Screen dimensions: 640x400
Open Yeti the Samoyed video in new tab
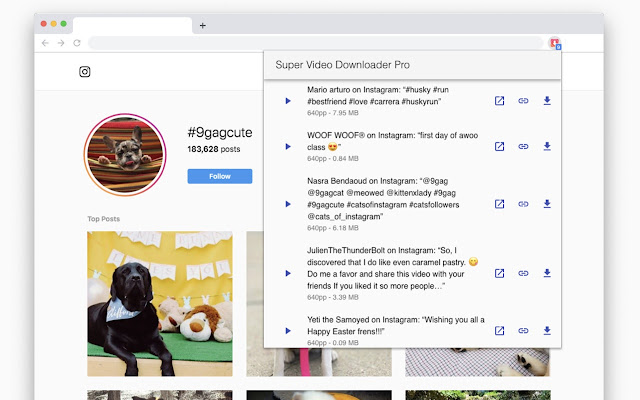click(499, 331)
